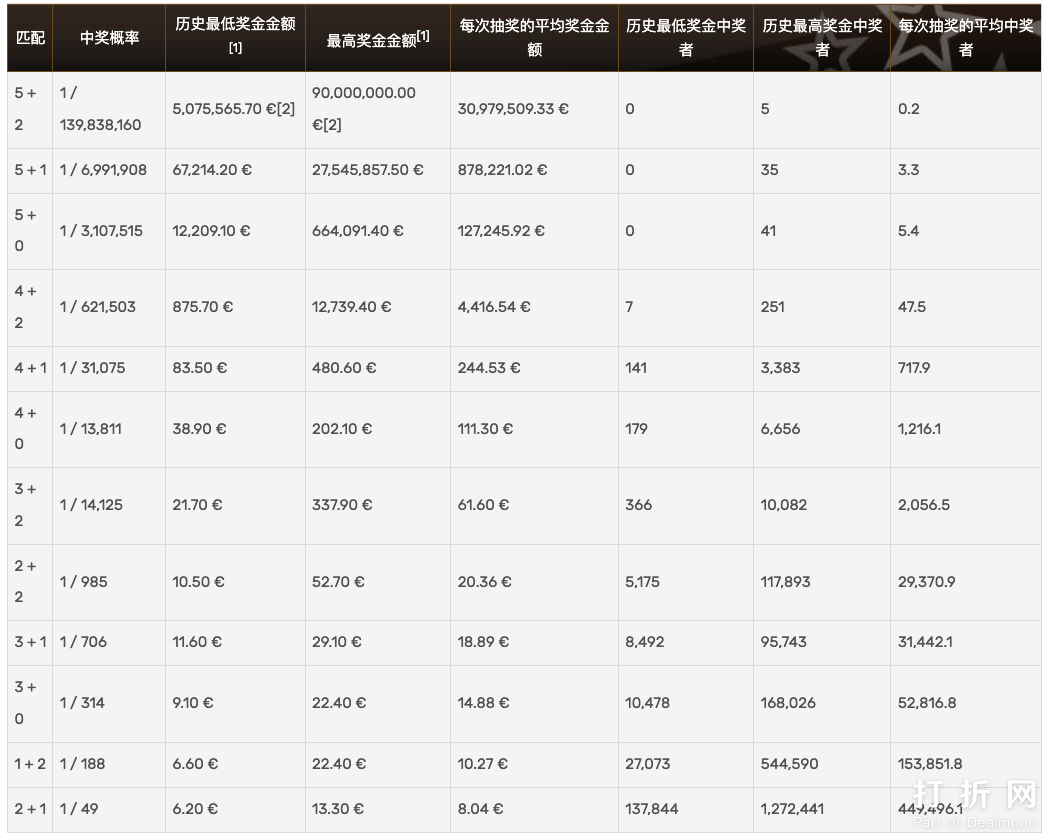Viewport: 1050px width, 840px height.
Task: Click the 中奖概率 column header
Action: pyautogui.click(x=109, y=38)
